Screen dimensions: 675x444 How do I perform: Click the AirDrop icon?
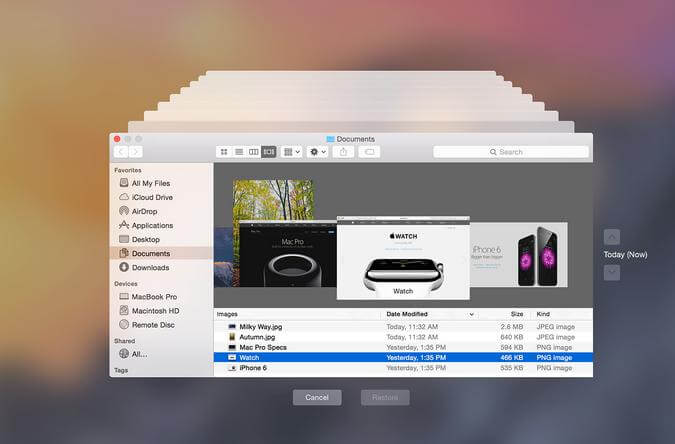pos(124,211)
